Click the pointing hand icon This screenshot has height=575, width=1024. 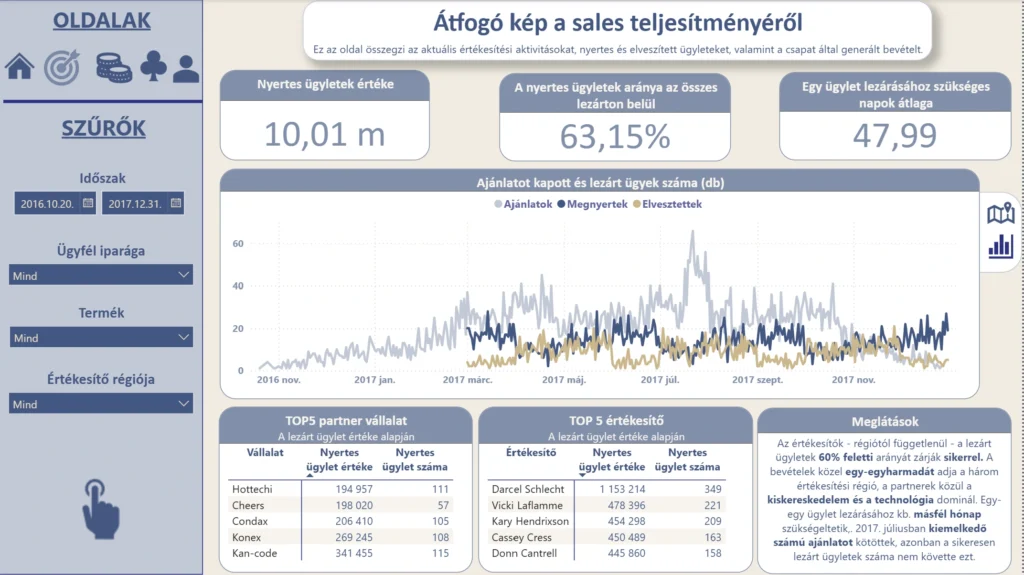point(99,508)
